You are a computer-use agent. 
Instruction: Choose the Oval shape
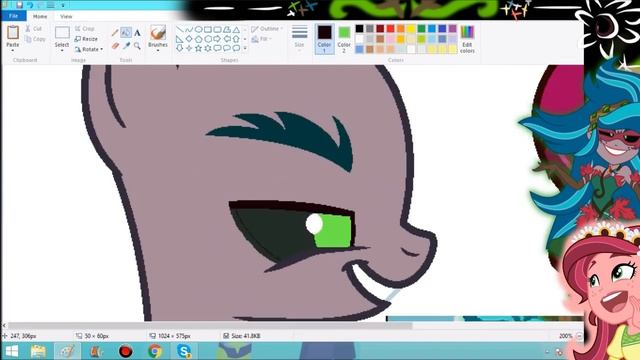(198, 30)
